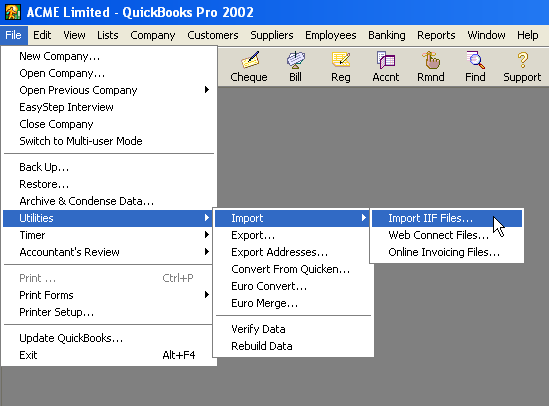The width and height of the screenshot is (549, 406).
Task: Click the Find magnifier icon
Action: [x=475, y=67]
